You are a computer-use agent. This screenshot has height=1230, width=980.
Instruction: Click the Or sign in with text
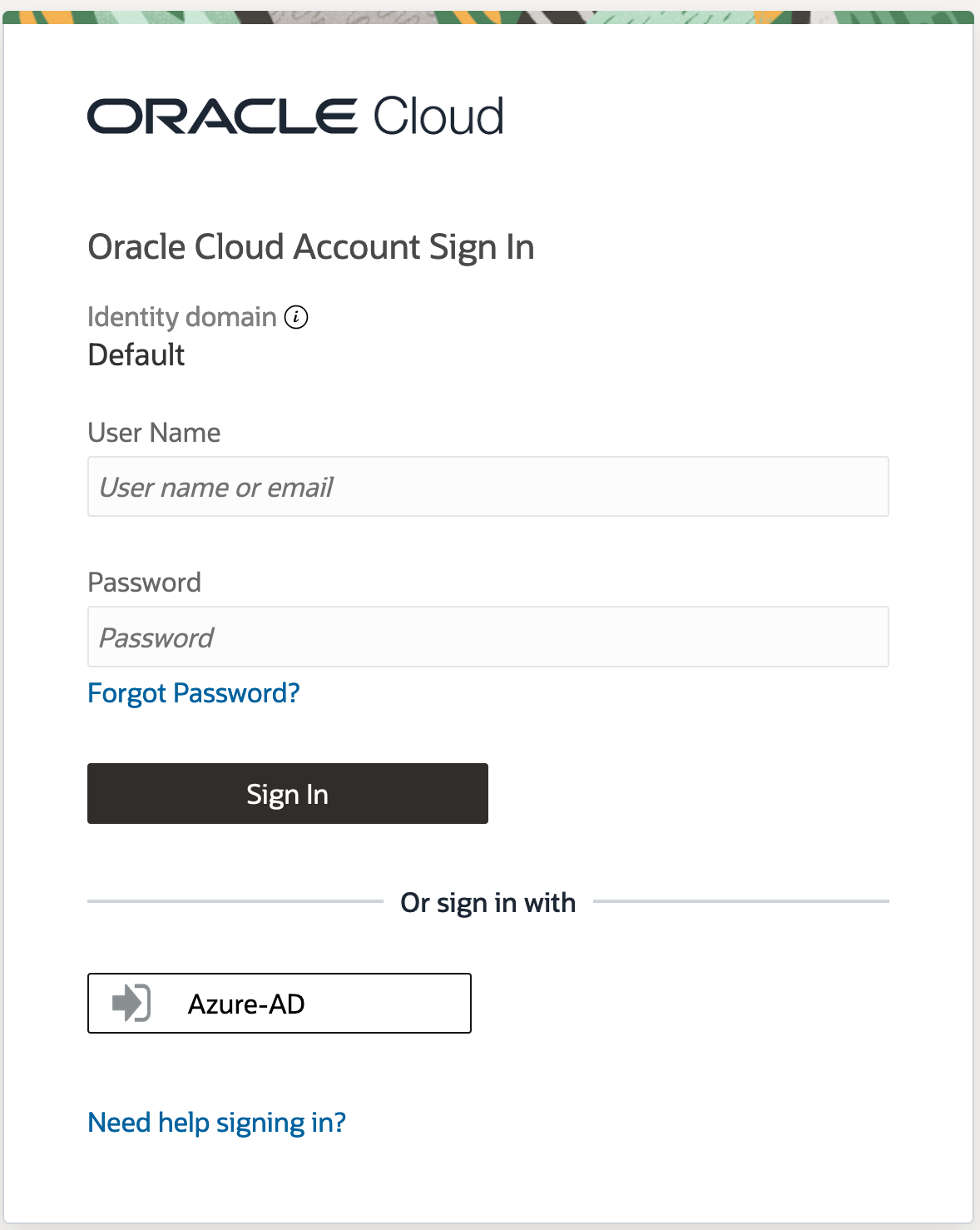pyautogui.click(x=488, y=903)
